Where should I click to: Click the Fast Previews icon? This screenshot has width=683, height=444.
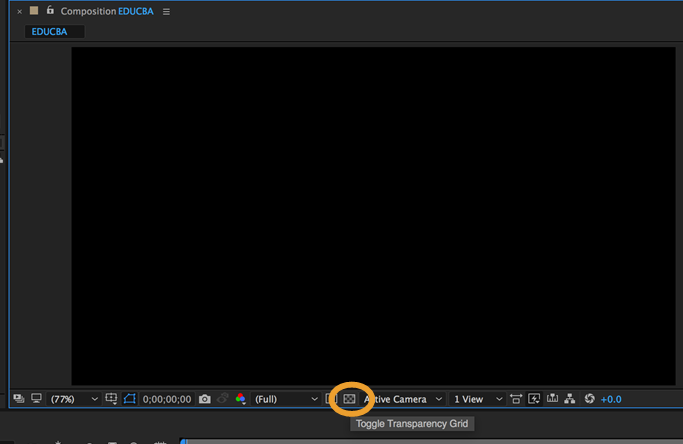[x=534, y=399]
